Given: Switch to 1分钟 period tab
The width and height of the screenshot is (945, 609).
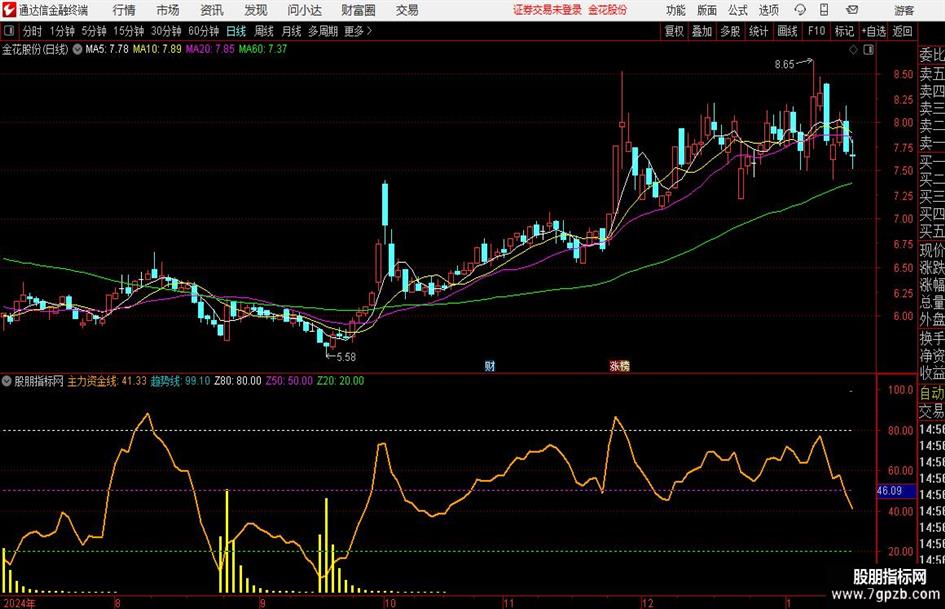Looking at the screenshot, I should [62, 31].
